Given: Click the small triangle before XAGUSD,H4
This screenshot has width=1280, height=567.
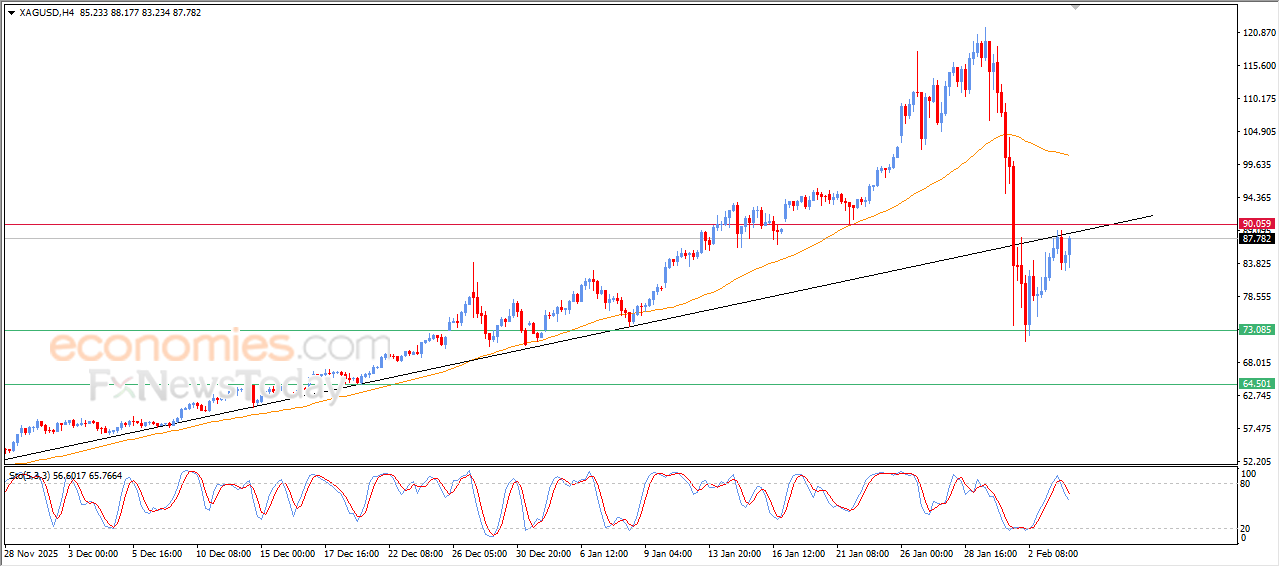Looking at the screenshot, I should pos(11,13).
